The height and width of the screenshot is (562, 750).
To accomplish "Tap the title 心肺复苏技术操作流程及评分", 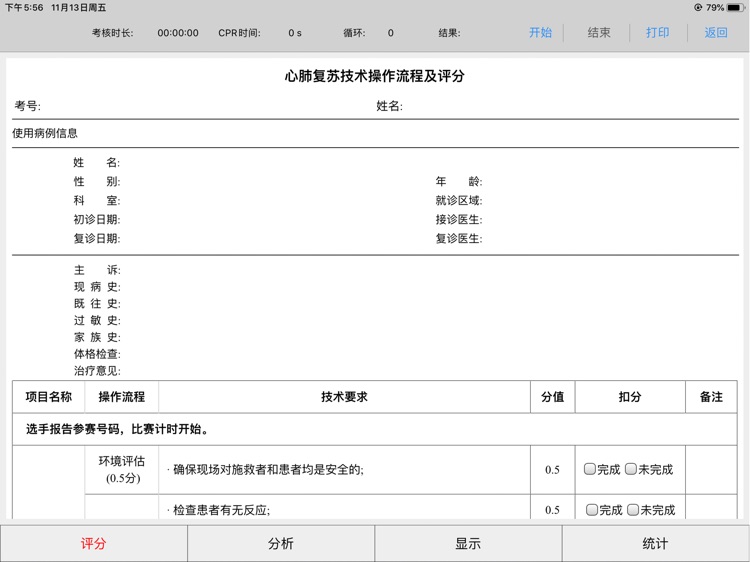I will coord(375,76).
